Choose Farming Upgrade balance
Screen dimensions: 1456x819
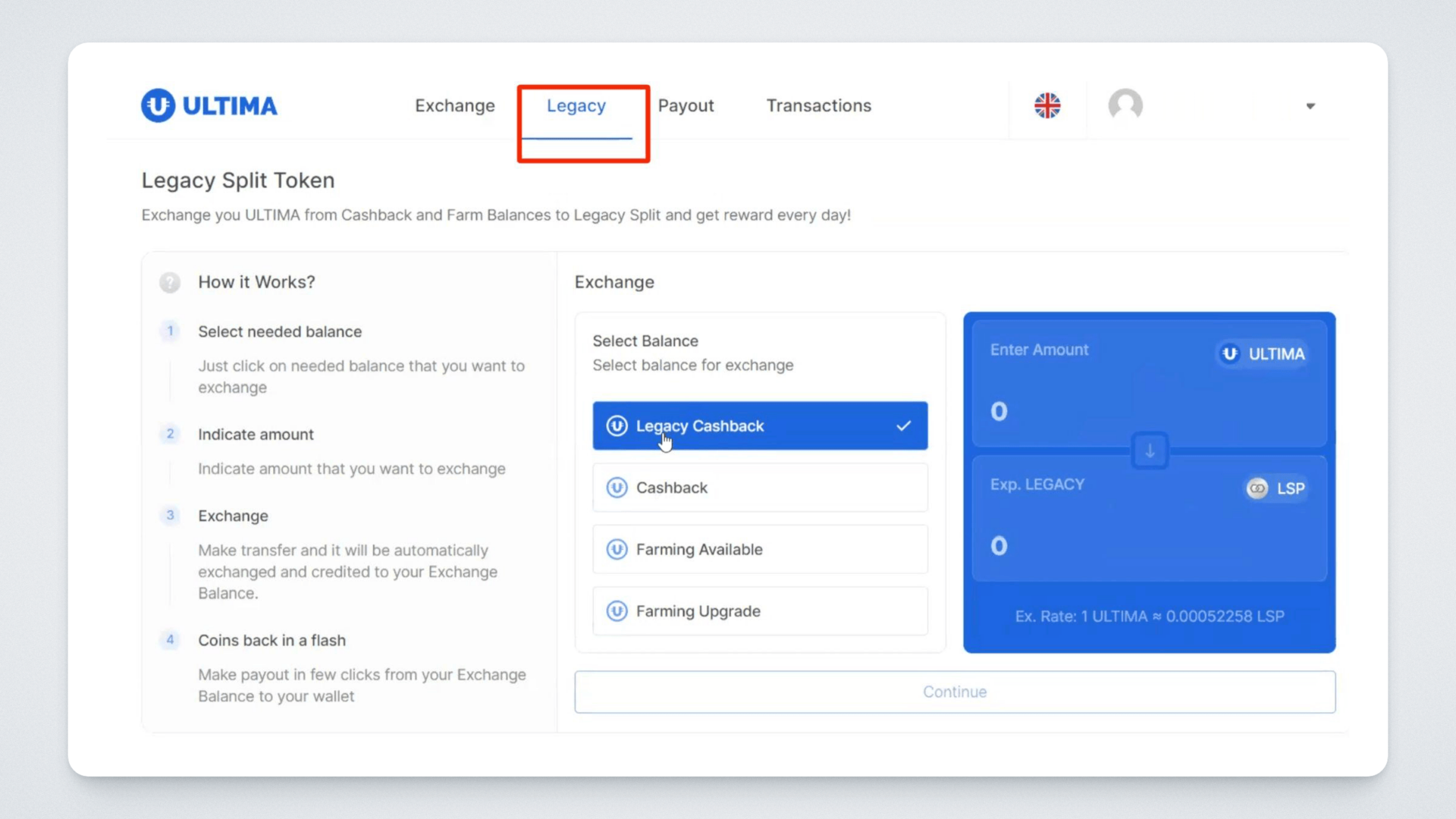tap(760, 611)
